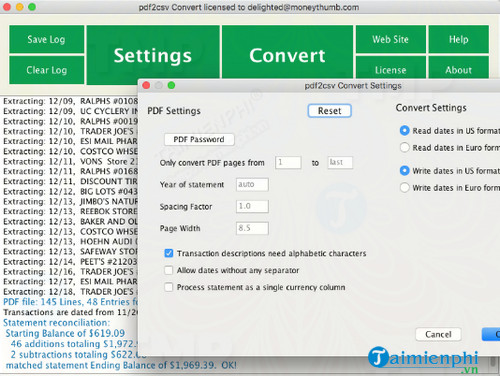Click log entry '12/13, JIMBO'S NATUR'
This screenshot has height=376, width=500.
tap(70, 202)
